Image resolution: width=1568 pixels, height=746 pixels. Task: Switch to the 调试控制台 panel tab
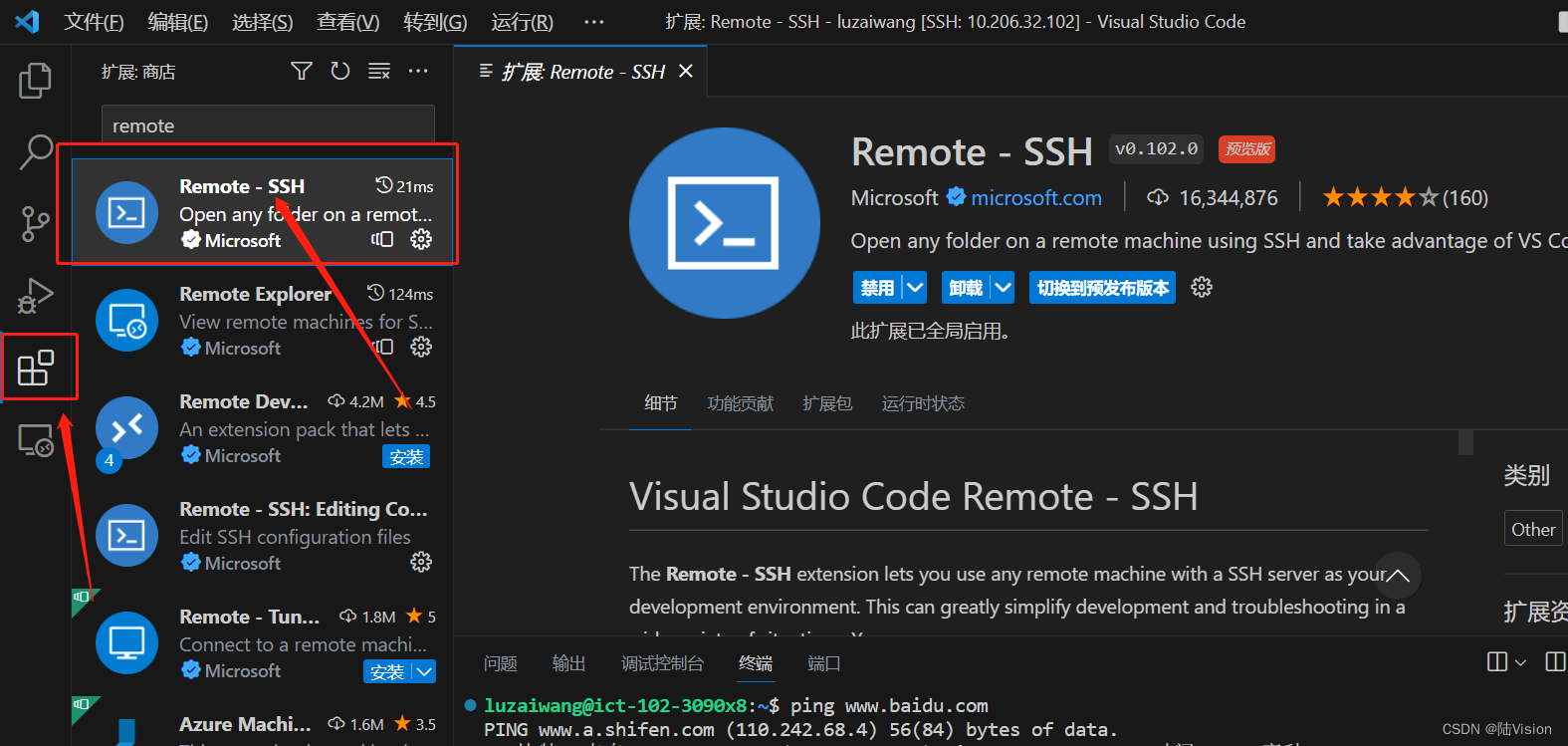point(663,663)
